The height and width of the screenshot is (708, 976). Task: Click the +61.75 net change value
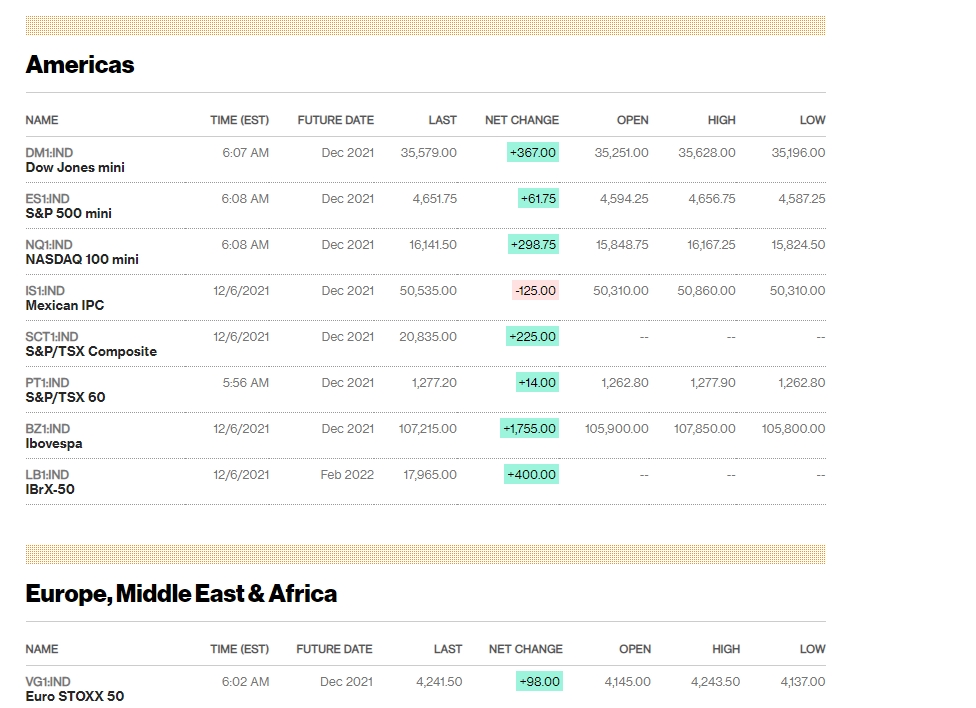click(x=538, y=199)
